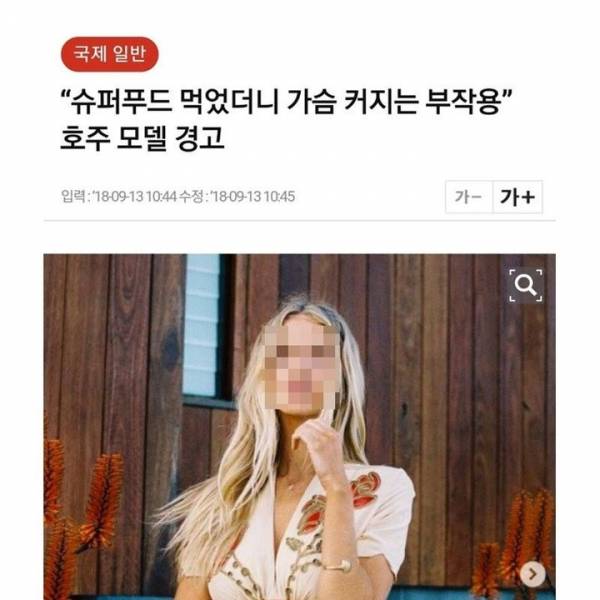Decrease font size with 가- button
The width and height of the screenshot is (600, 600).
tap(469, 197)
